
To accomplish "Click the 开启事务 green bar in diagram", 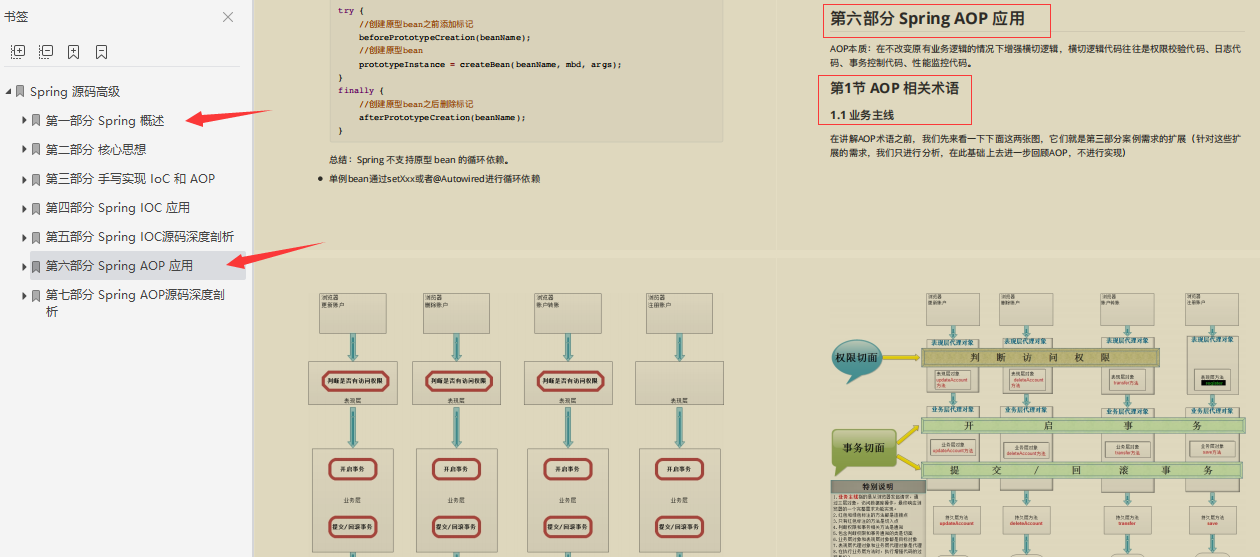I will tap(1083, 425).
